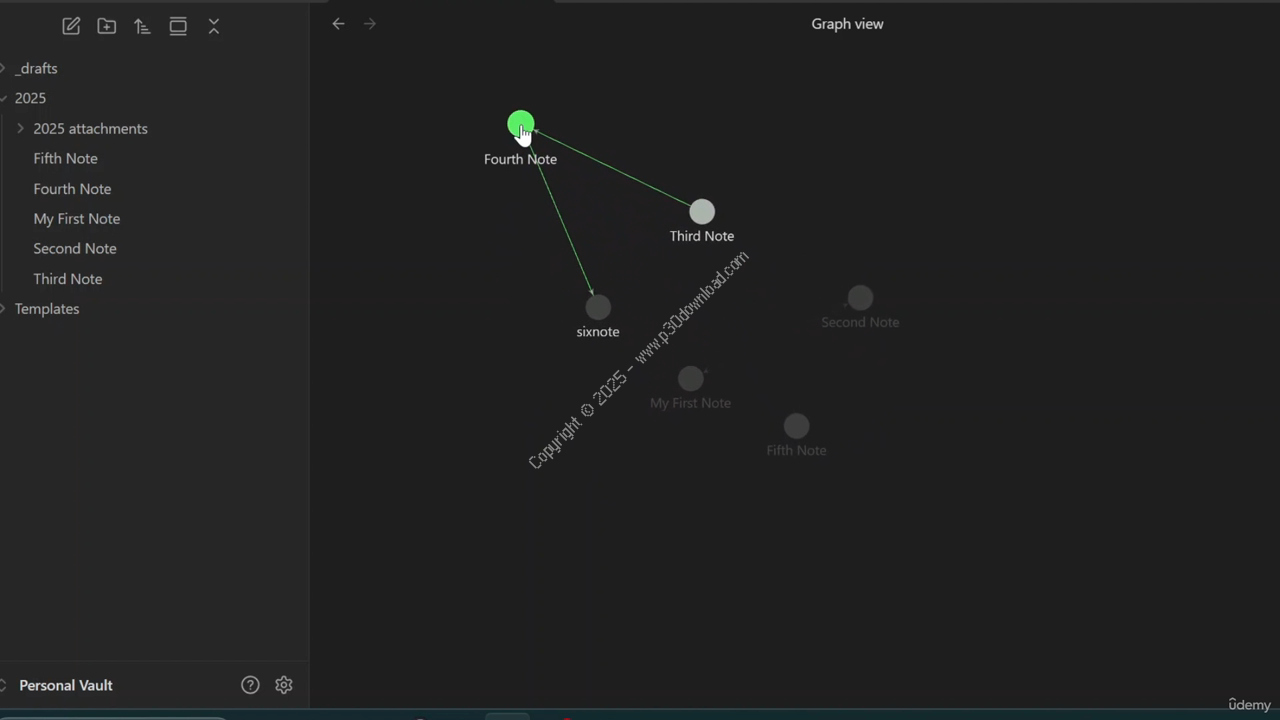Select the Fifth Note node in graph
This screenshot has height=720, width=1280.
[796, 427]
